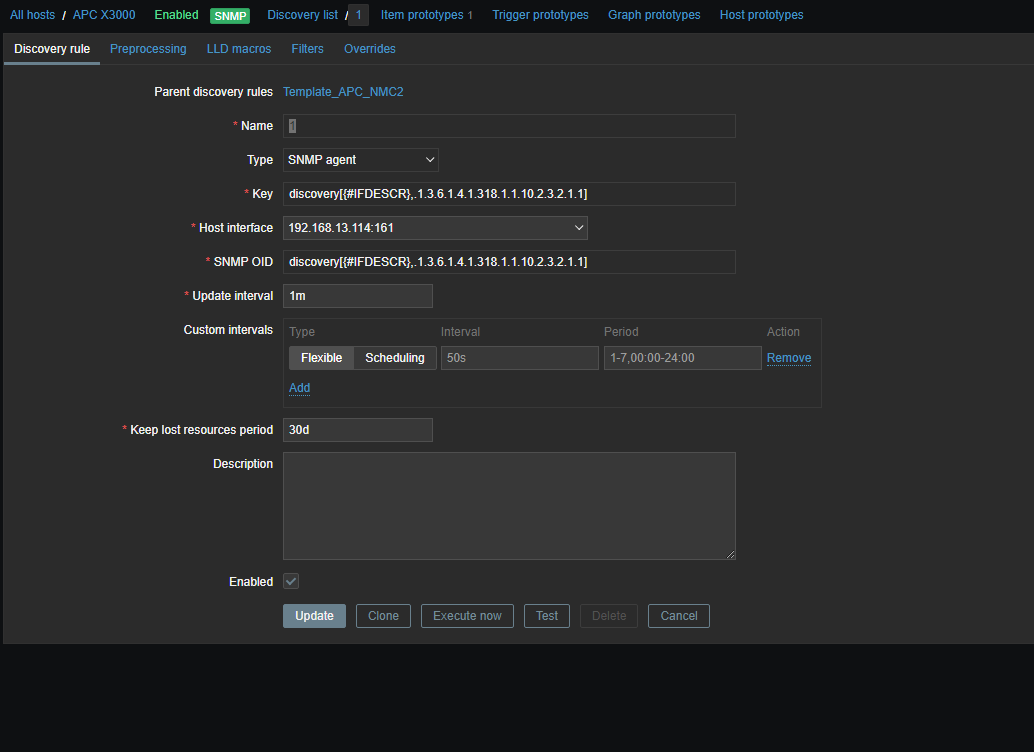Navigate to Item prototypes
This screenshot has height=752, width=1034.
click(x=421, y=15)
